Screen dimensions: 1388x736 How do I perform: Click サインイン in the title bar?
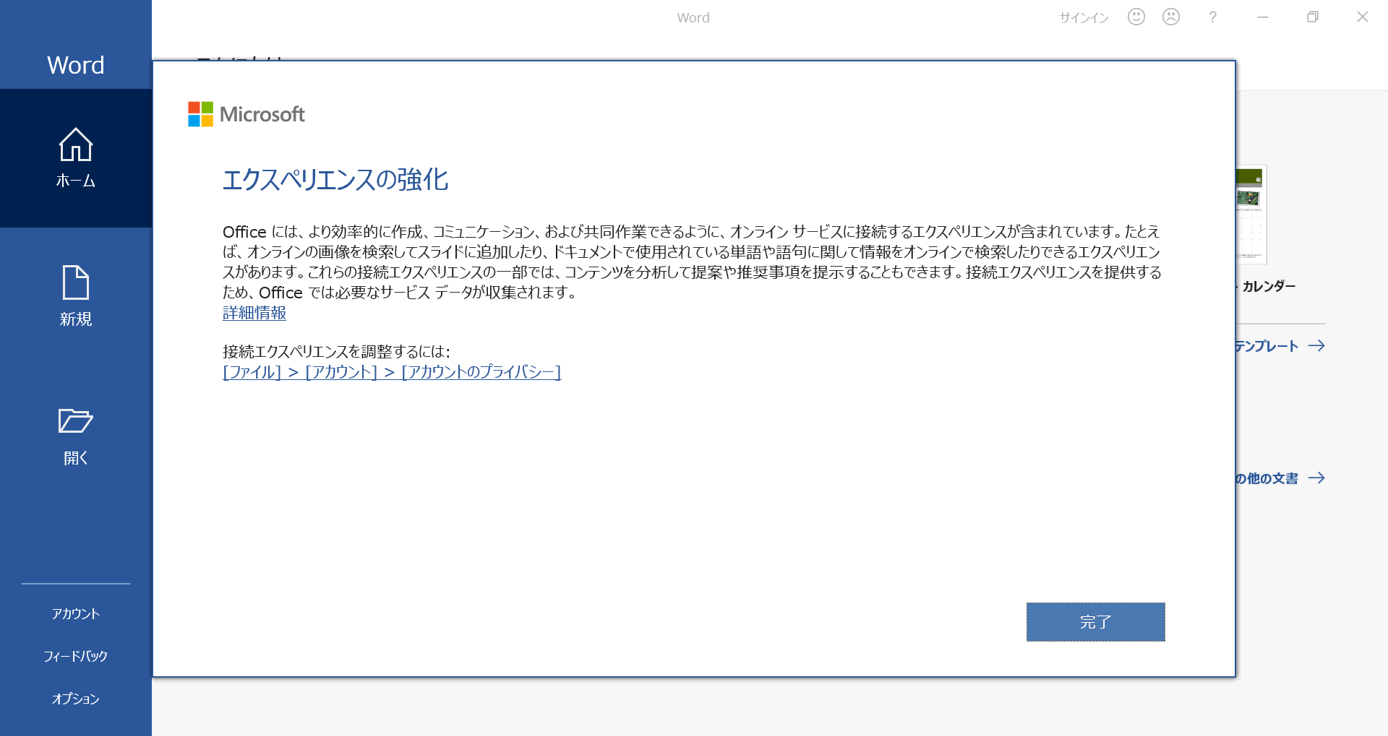[x=1084, y=18]
